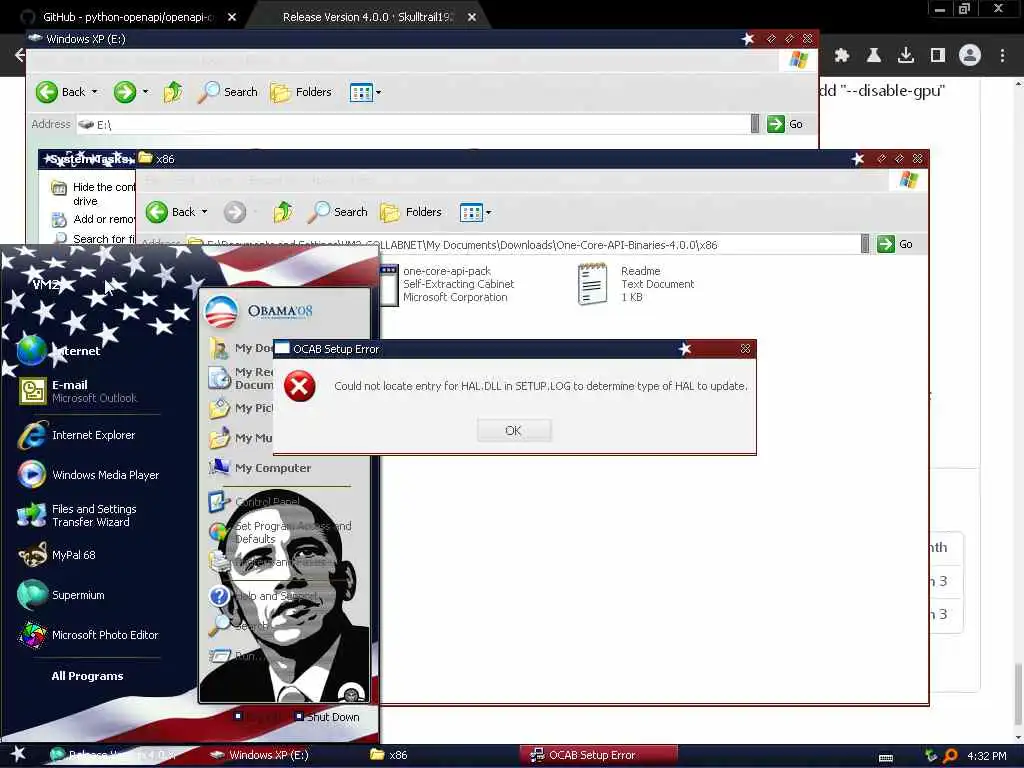The width and height of the screenshot is (1024, 768).
Task: Click Add or remove programs task link
Action: point(93,219)
